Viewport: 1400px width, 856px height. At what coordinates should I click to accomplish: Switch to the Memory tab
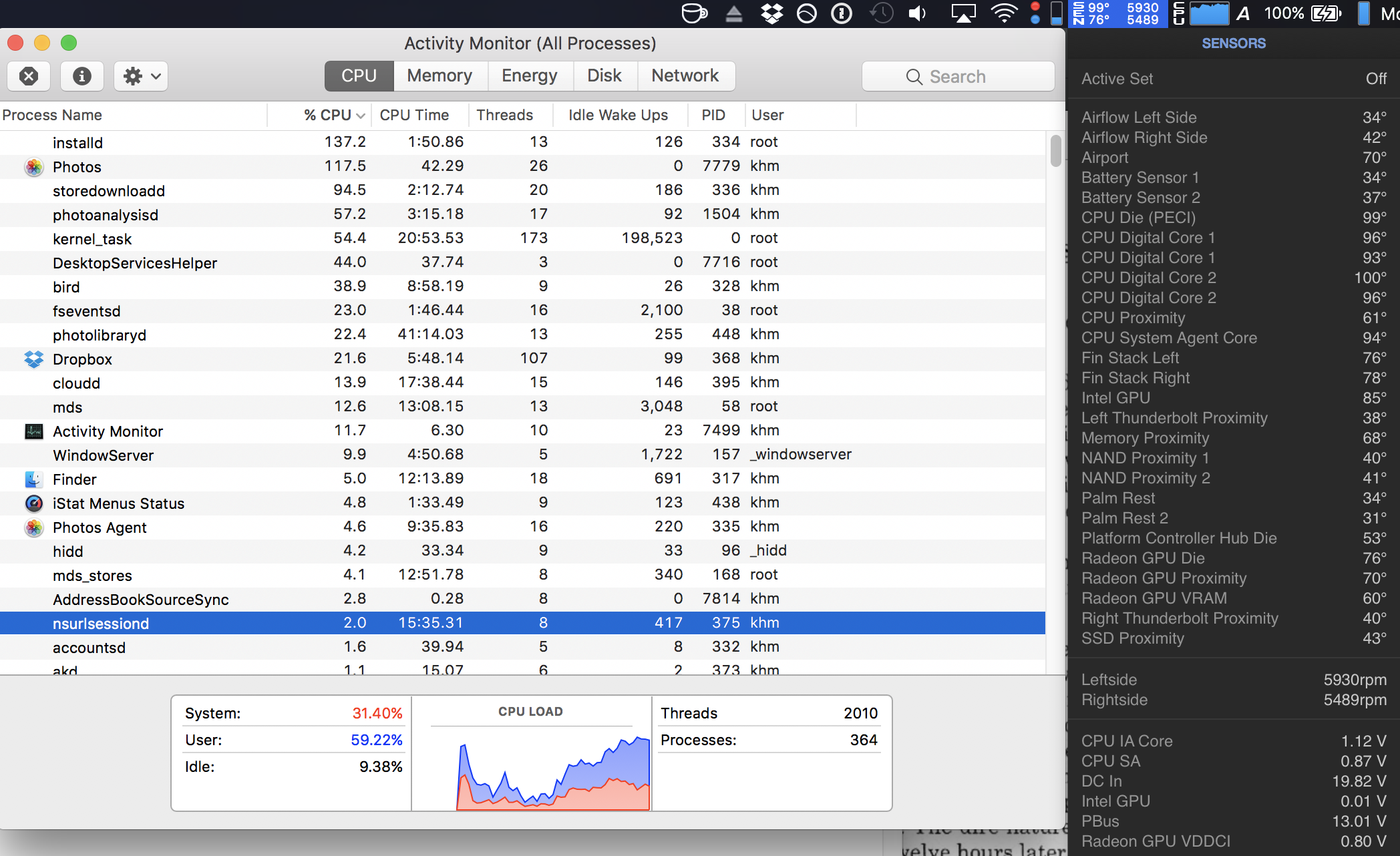440,76
